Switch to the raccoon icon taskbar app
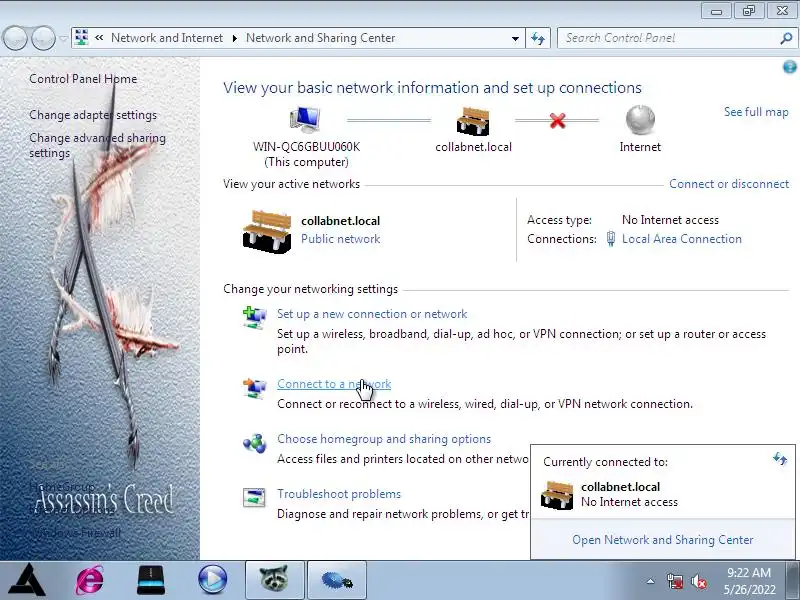The height and width of the screenshot is (600, 800). coord(274,580)
